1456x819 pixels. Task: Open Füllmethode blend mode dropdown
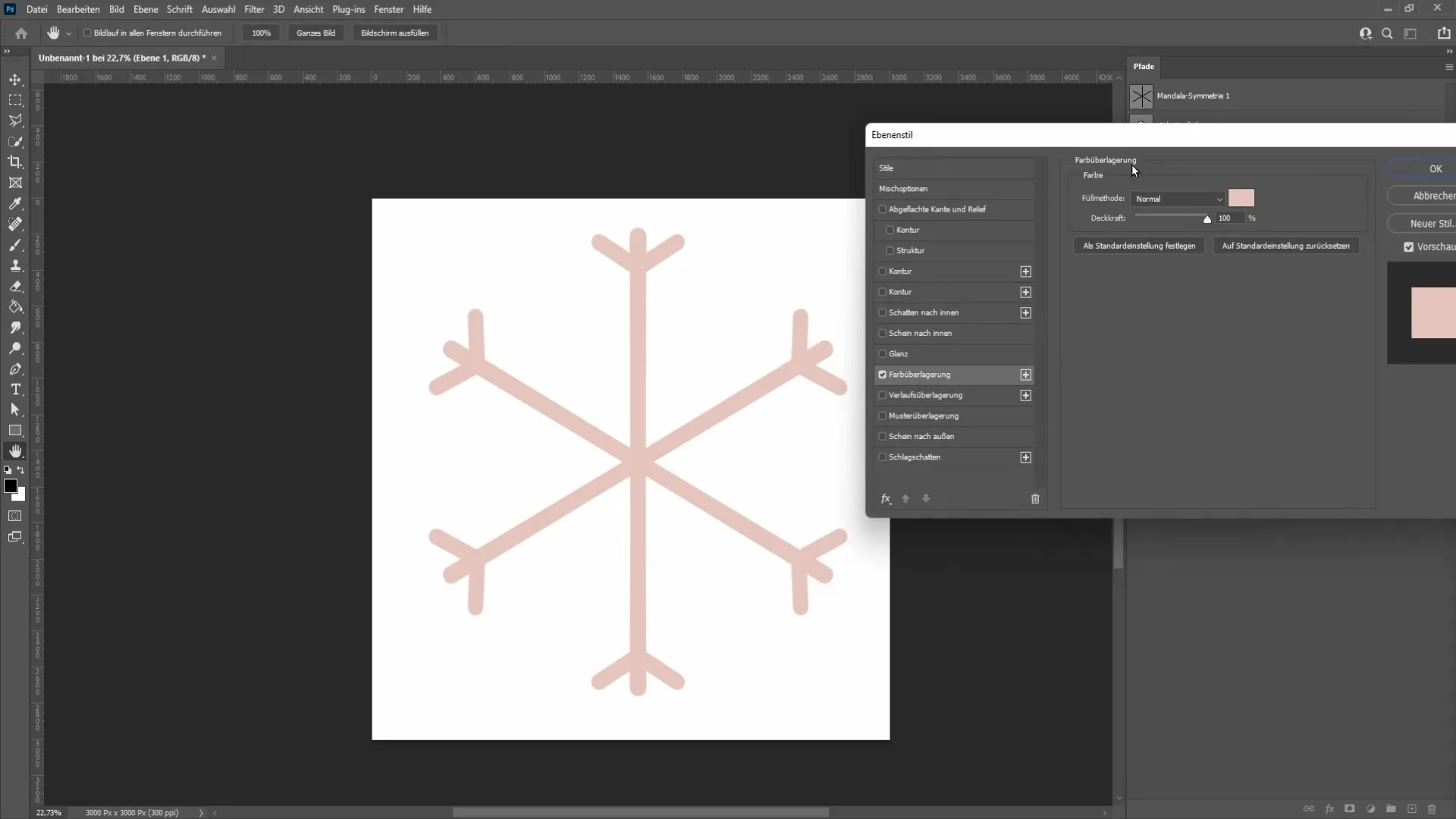1178,198
